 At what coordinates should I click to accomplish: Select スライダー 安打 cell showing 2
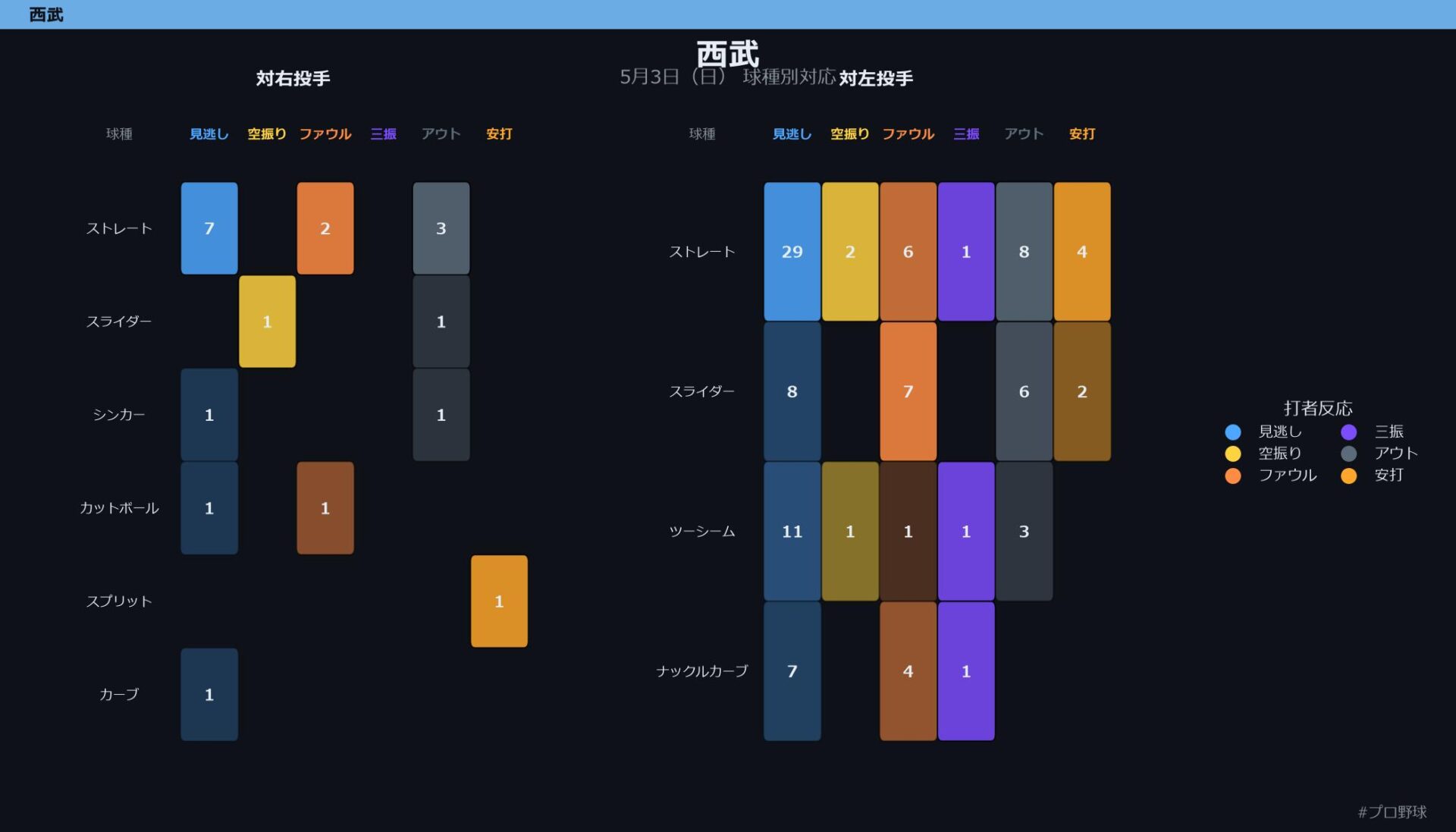(x=1082, y=391)
